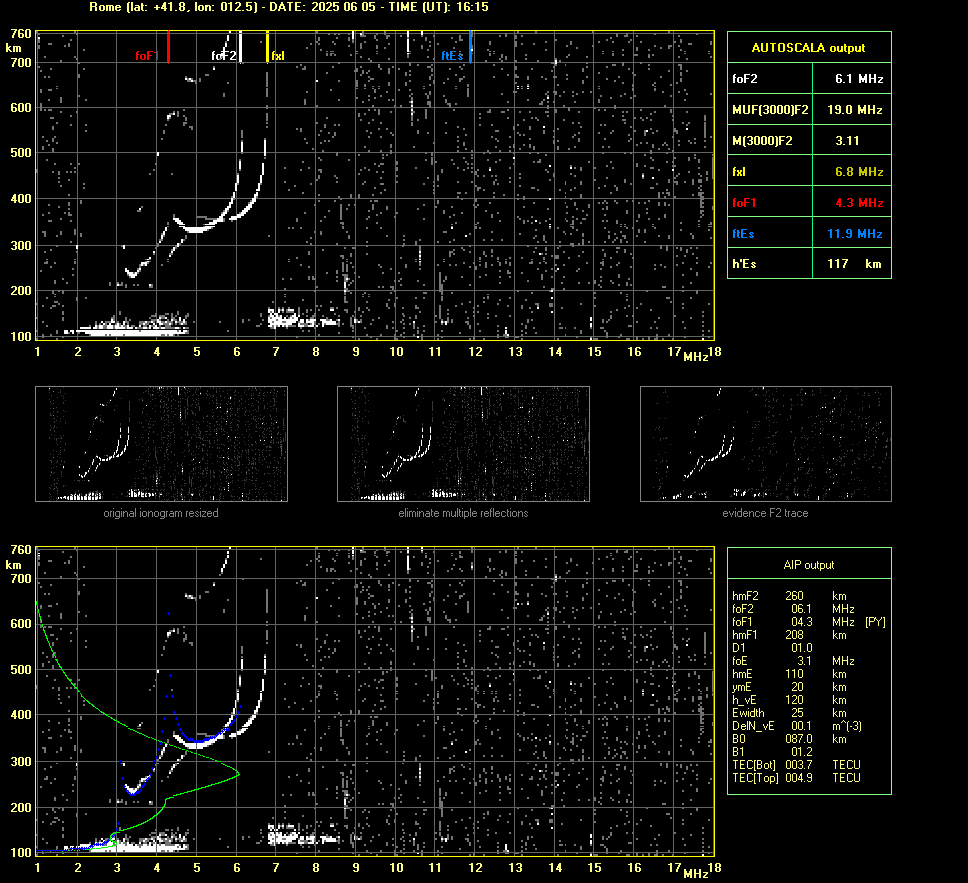Select the B0 087.0 km row
968x883 pixels.
tap(789, 739)
